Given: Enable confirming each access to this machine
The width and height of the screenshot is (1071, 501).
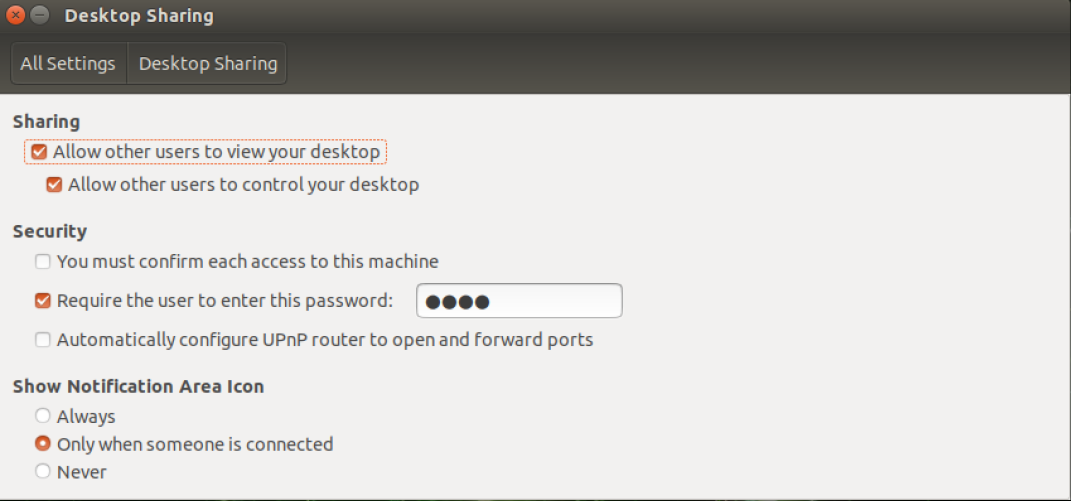Looking at the screenshot, I should [x=43, y=262].
